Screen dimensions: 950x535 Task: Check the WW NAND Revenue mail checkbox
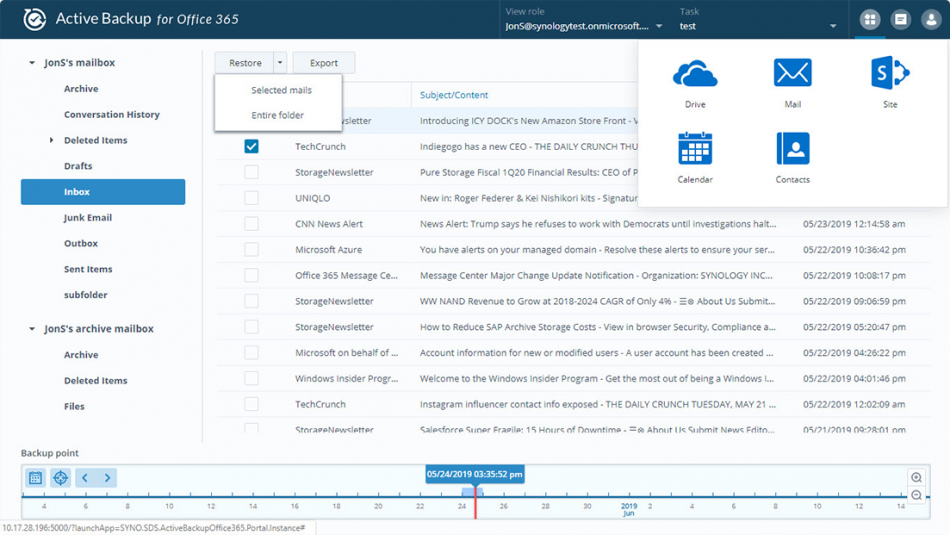(251, 301)
